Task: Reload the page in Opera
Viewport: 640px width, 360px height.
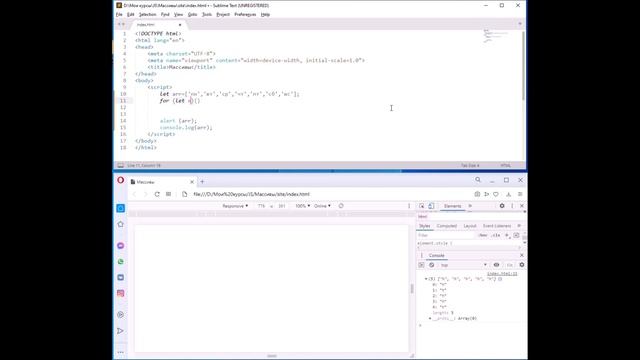Action: [x=157, y=194]
